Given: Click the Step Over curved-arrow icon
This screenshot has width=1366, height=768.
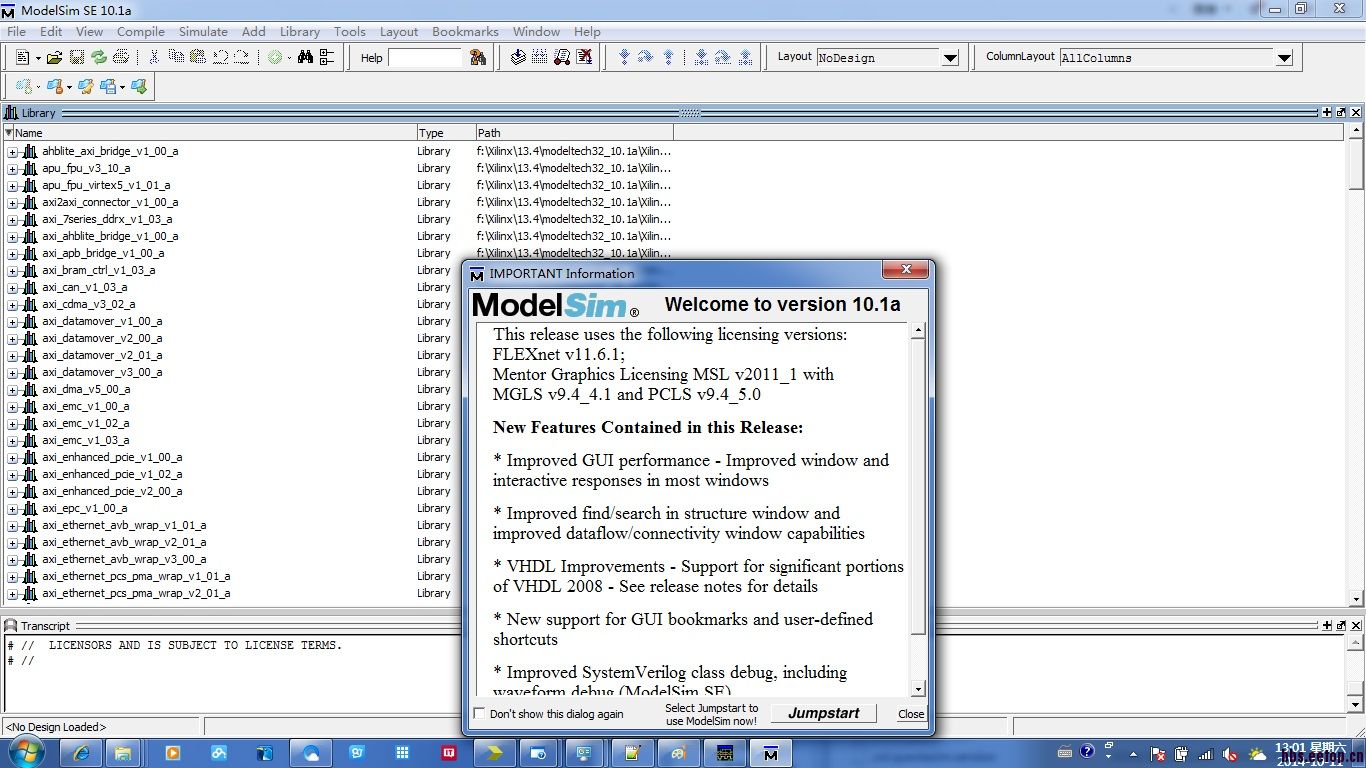Looking at the screenshot, I should click(x=646, y=58).
